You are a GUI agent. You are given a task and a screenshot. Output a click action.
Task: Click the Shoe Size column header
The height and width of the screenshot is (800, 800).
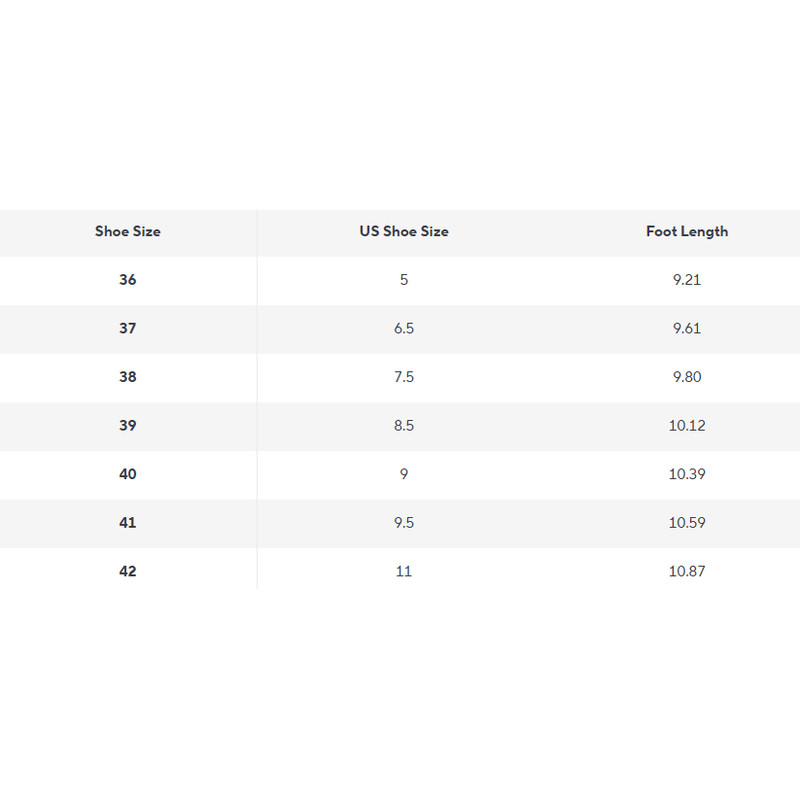[128, 231]
